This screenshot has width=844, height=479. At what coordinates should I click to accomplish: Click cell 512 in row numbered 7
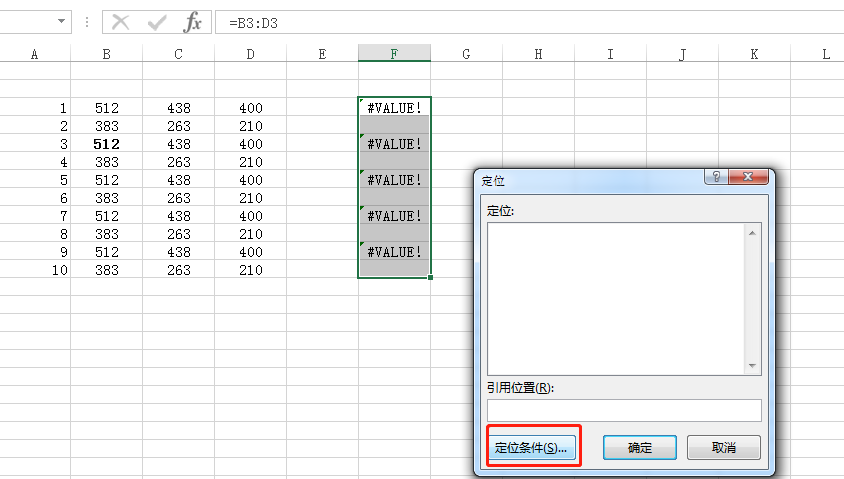(107, 216)
